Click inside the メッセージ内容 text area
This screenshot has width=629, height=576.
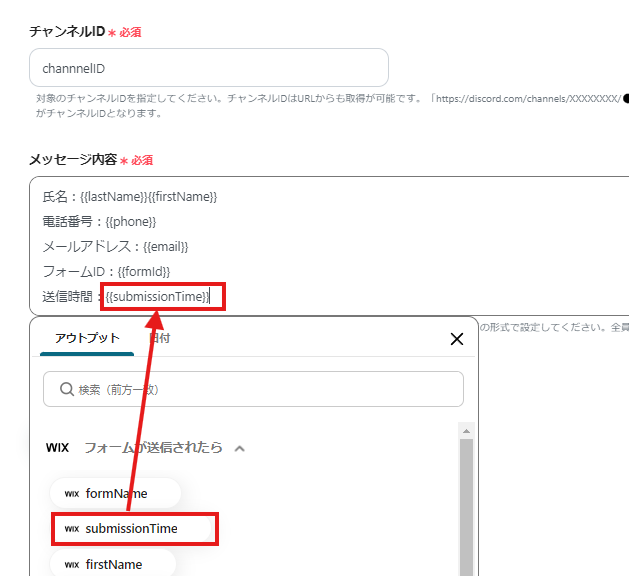329,245
